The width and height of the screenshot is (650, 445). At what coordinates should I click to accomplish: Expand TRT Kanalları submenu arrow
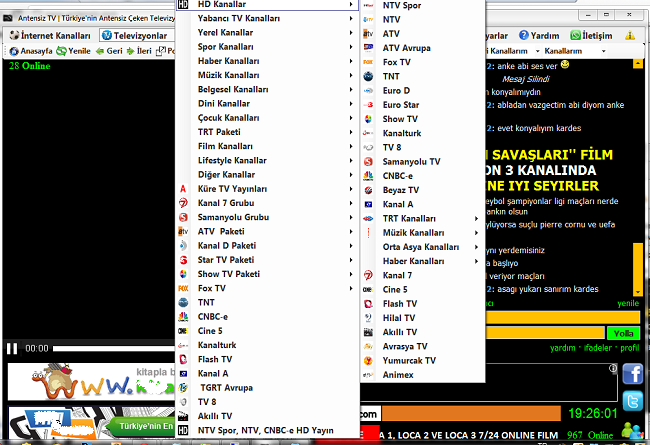pyautogui.click(x=476, y=219)
